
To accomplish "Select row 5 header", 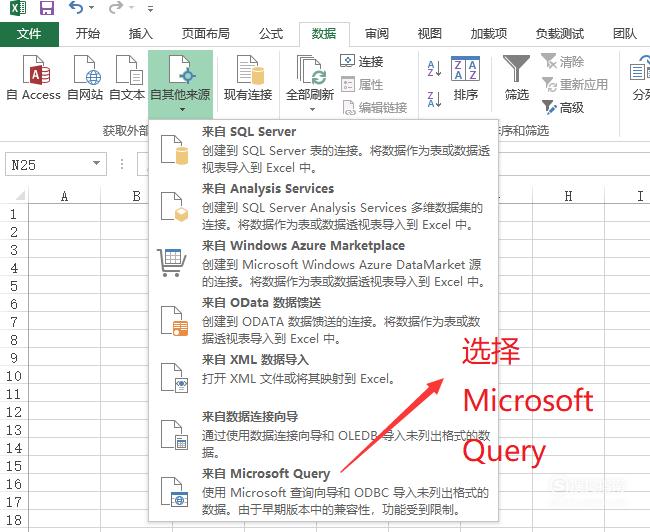I will coord(14,285).
